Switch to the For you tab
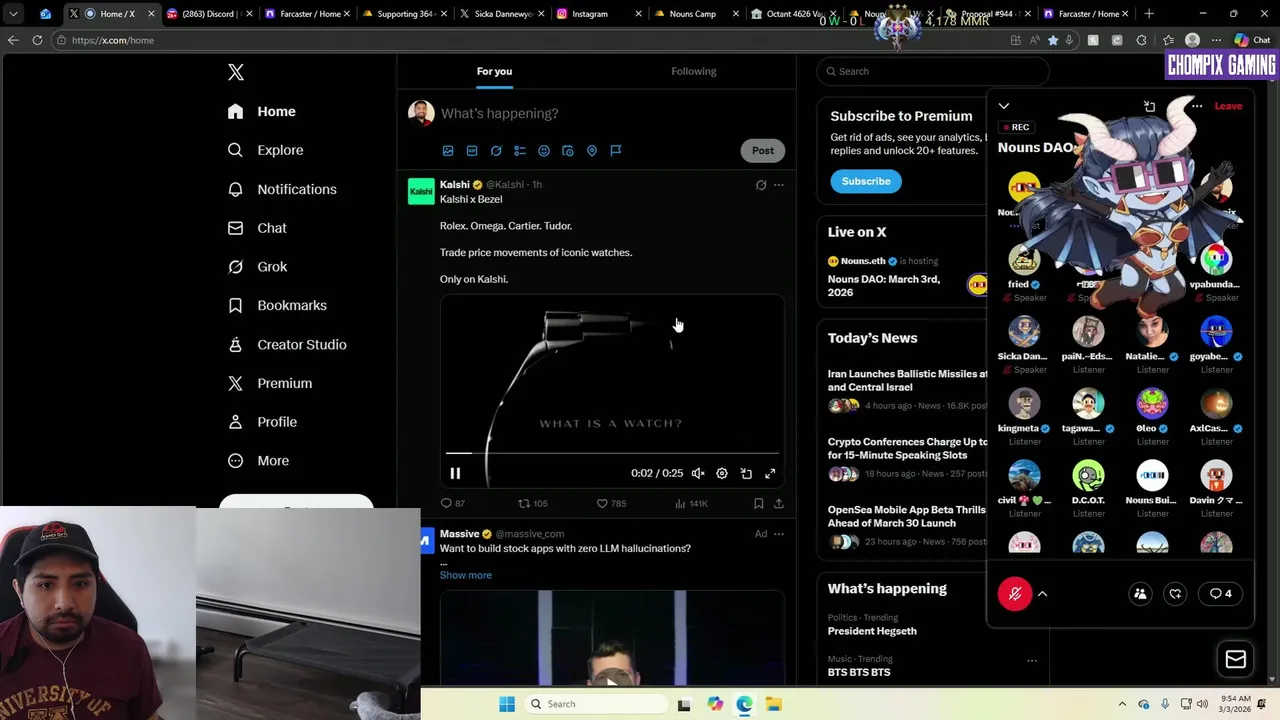This screenshot has width=1280, height=720. click(x=494, y=71)
